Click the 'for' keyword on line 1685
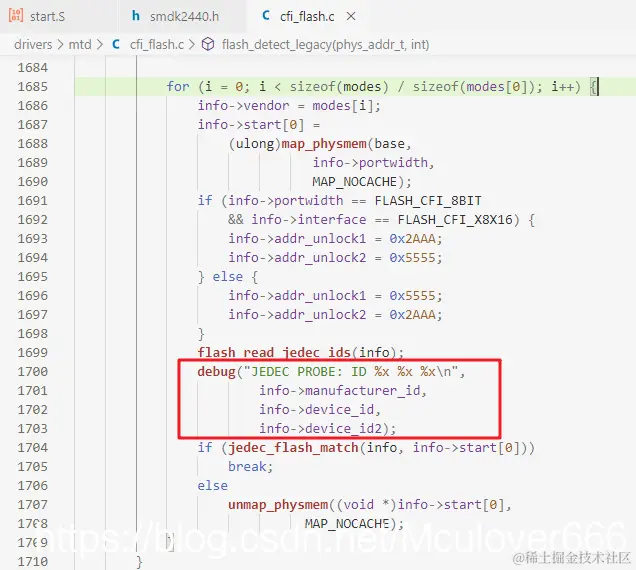This screenshot has height=570, width=636. (x=178, y=86)
